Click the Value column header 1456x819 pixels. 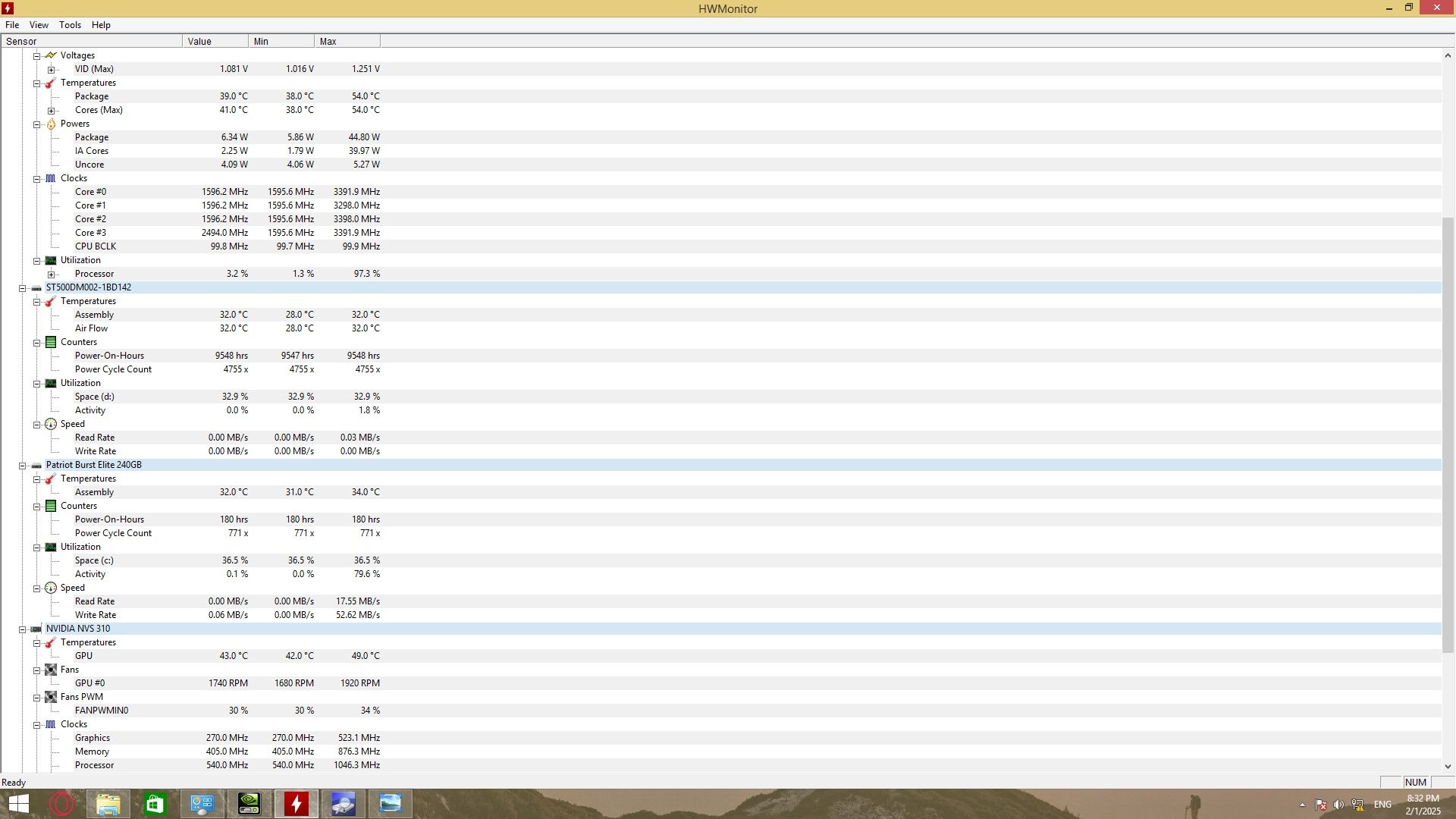coord(215,42)
